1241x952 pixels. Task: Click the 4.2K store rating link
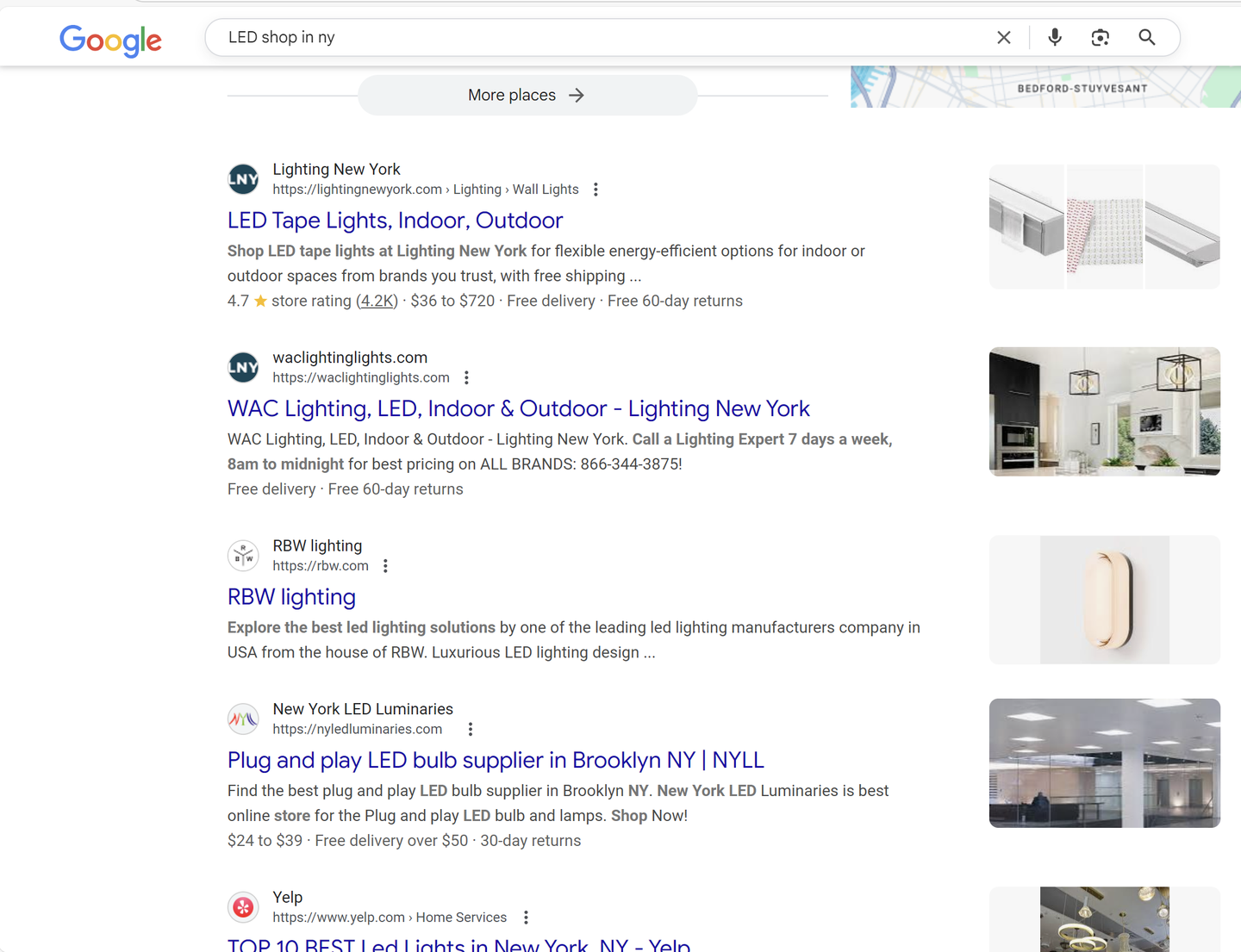click(x=377, y=301)
